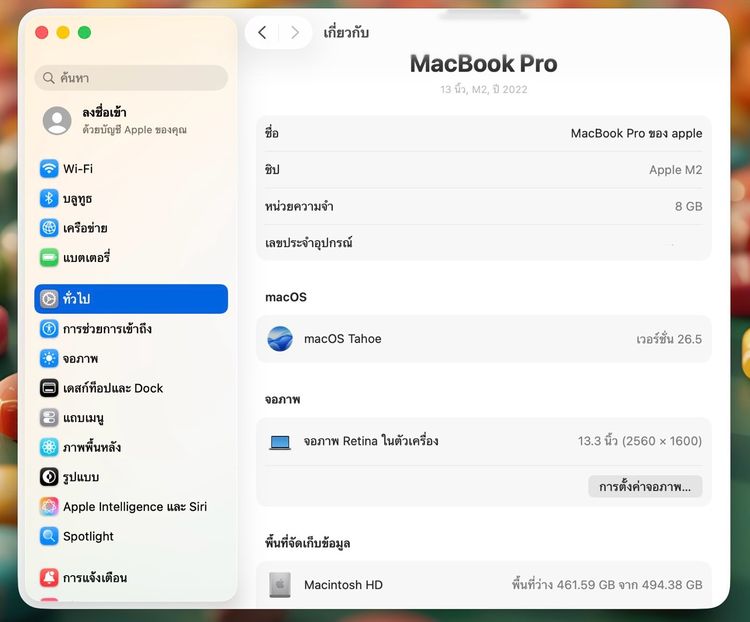Click the ชื่อ row label

[x=272, y=133]
